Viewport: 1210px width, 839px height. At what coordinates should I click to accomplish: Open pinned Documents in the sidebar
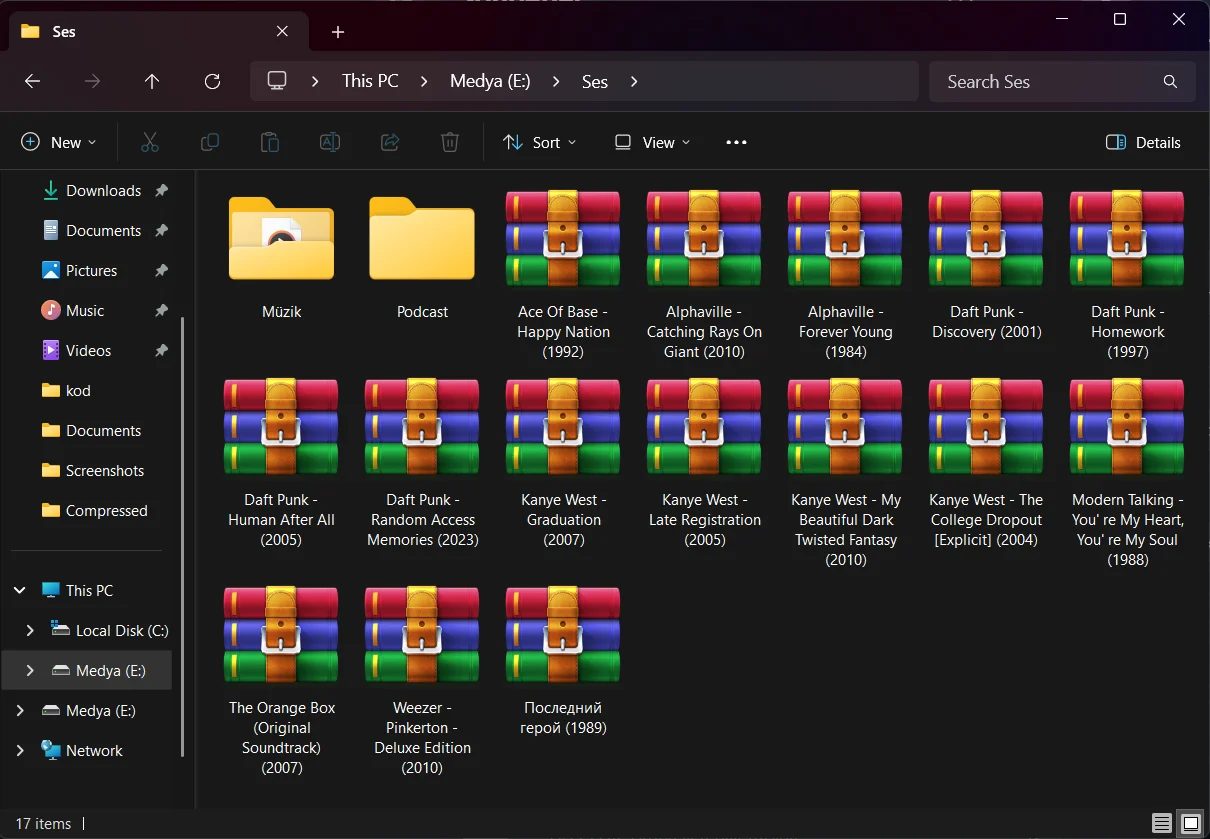(x=92, y=230)
